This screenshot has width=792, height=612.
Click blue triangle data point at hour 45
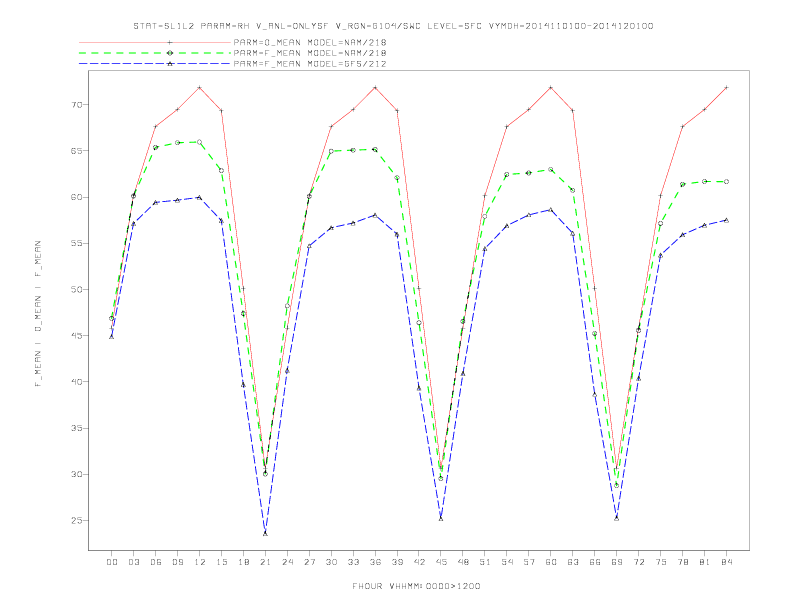441,518
